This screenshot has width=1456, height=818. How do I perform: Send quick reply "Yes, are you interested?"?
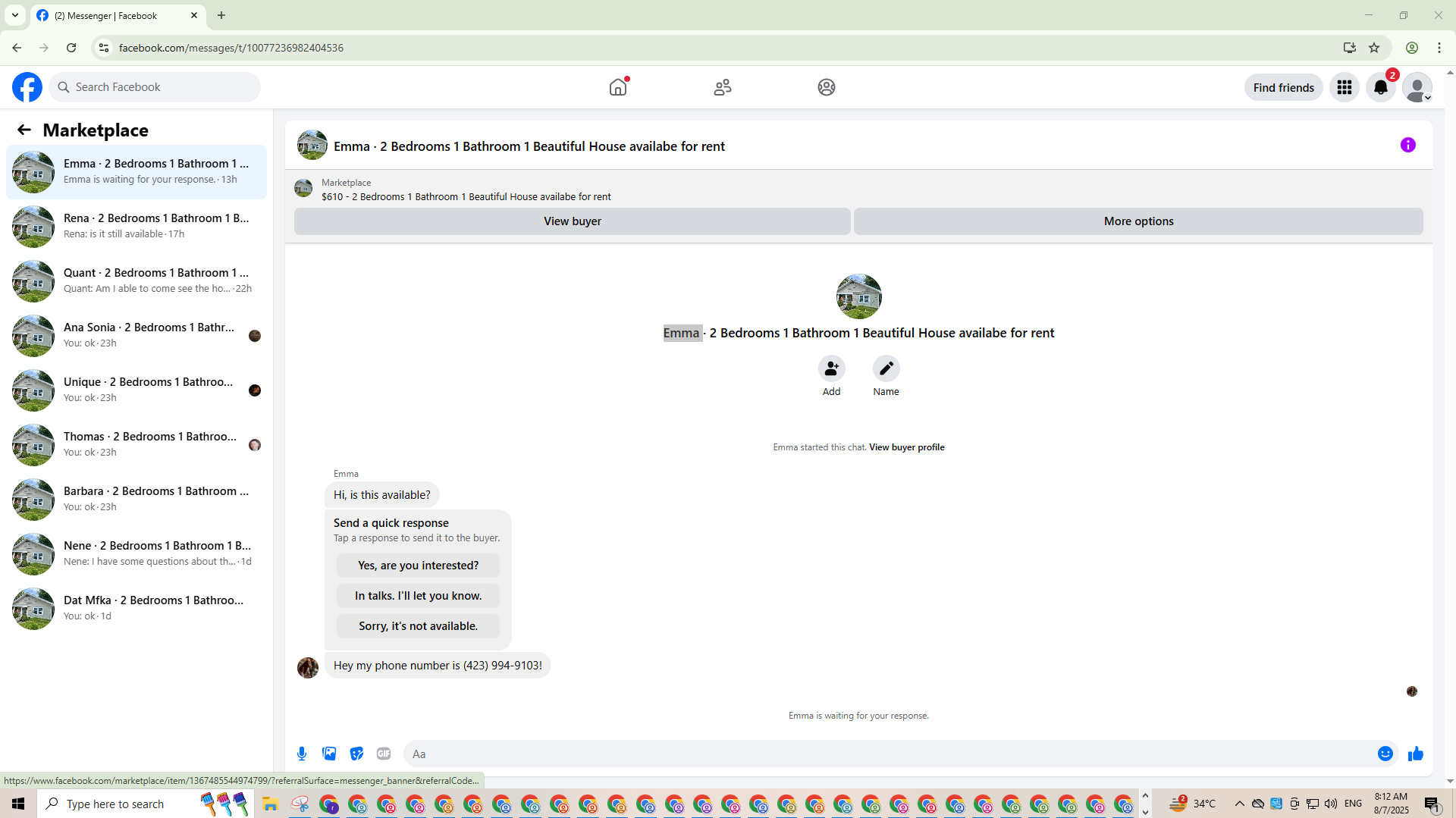pos(418,566)
